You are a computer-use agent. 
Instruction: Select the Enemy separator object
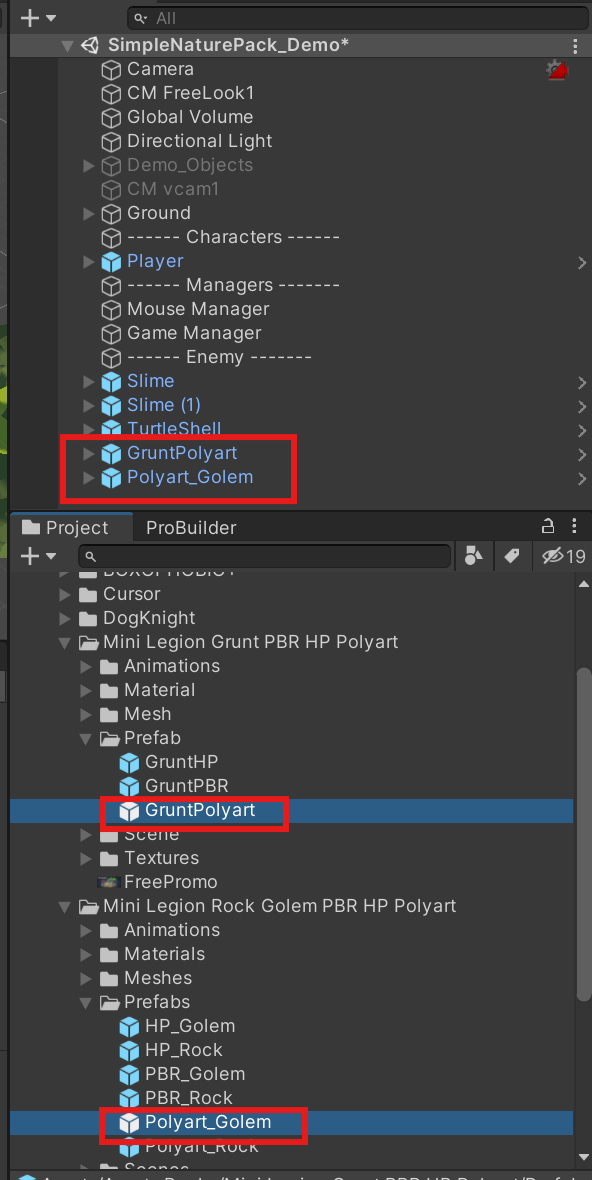(219, 357)
